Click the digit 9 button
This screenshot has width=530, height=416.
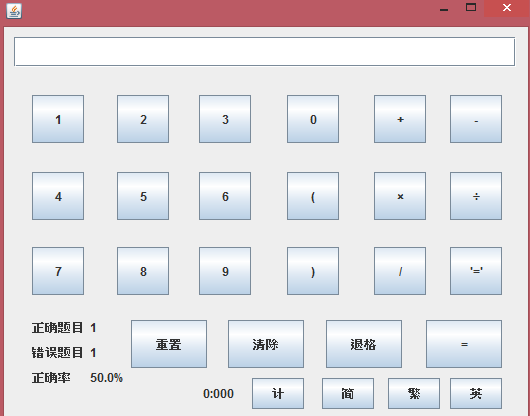pyautogui.click(x=225, y=271)
